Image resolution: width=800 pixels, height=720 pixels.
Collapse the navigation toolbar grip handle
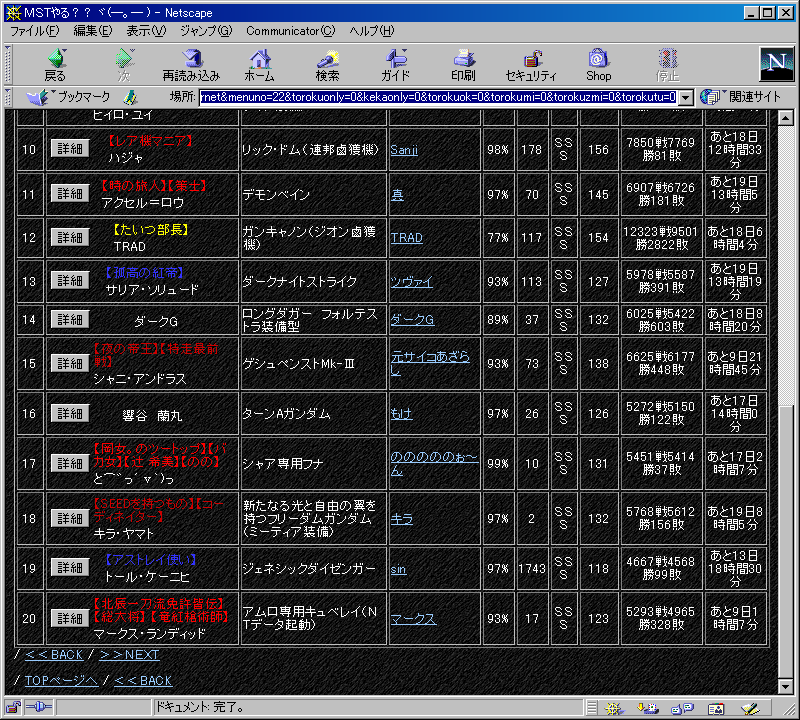[x=8, y=65]
